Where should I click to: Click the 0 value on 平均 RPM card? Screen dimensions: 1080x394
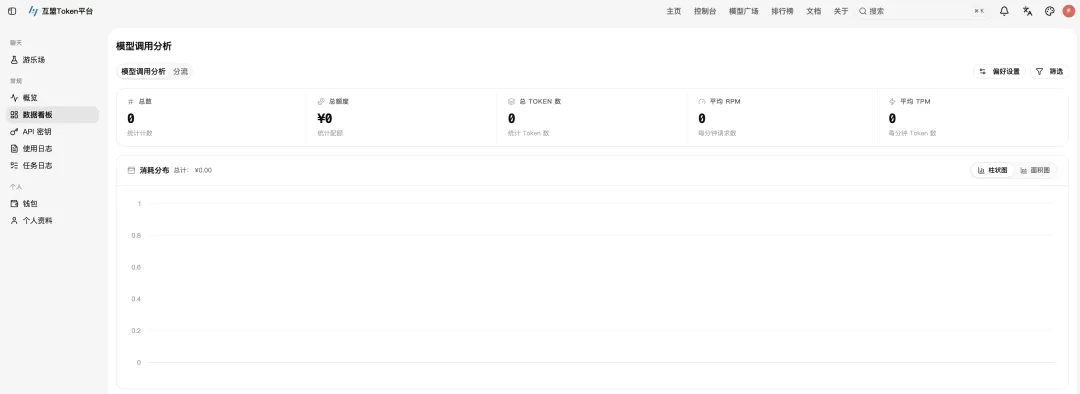(702, 118)
